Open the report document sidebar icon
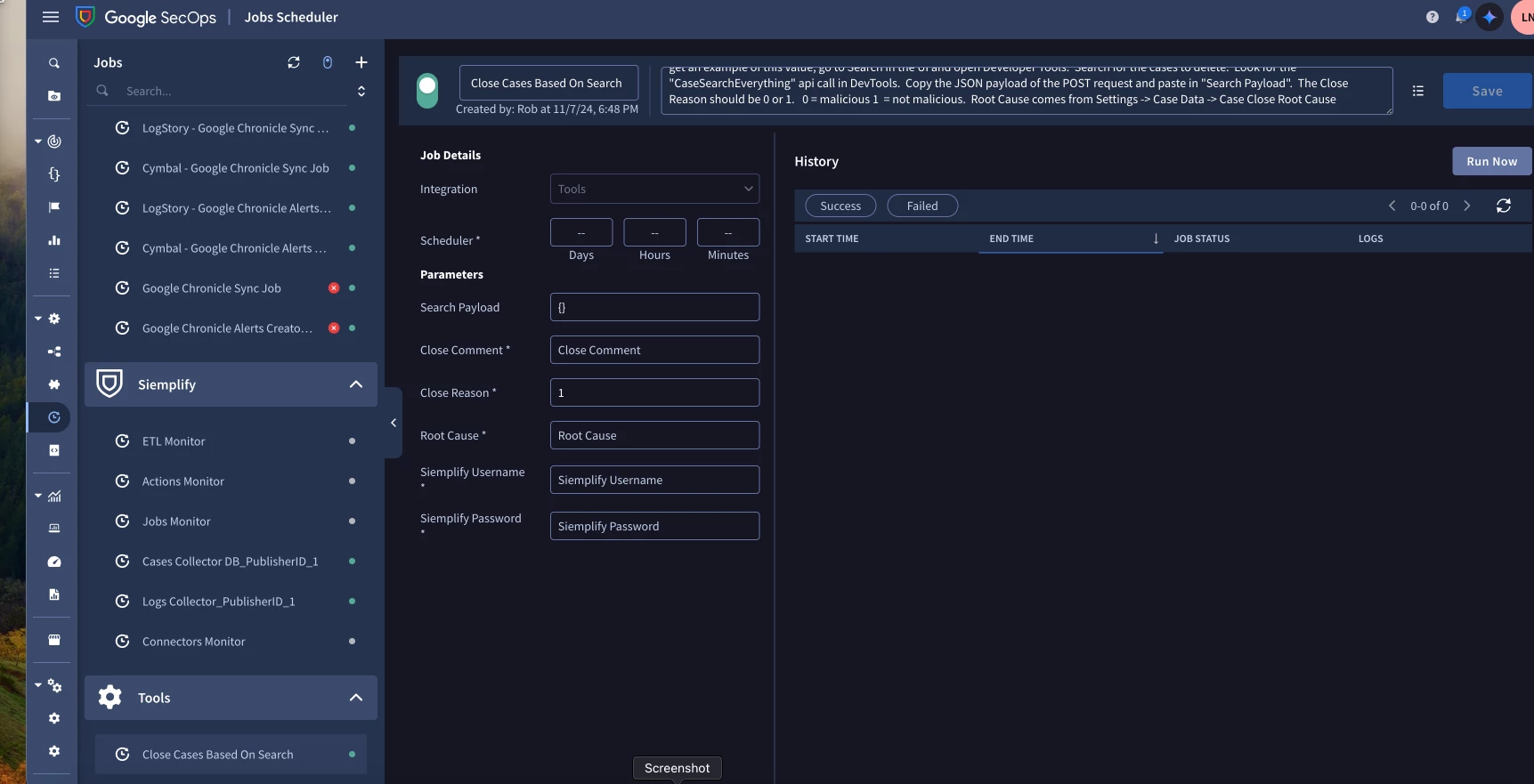This screenshot has width=1534, height=784. tap(54, 594)
